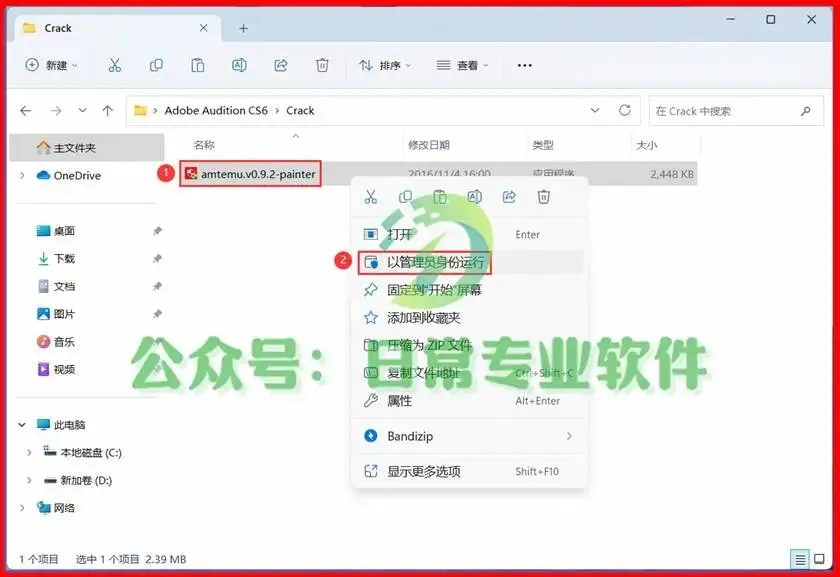Click the Adobe Audition CS6 breadcrumb
This screenshot has width=840, height=577.
[x=216, y=110]
